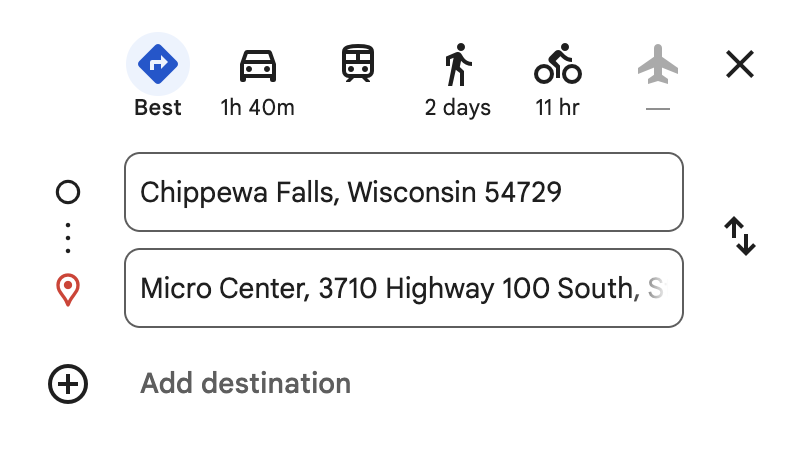Screen dimensions: 812x454
Task: Click the dotted connector between waypoints
Action: [x=68, y=238]
